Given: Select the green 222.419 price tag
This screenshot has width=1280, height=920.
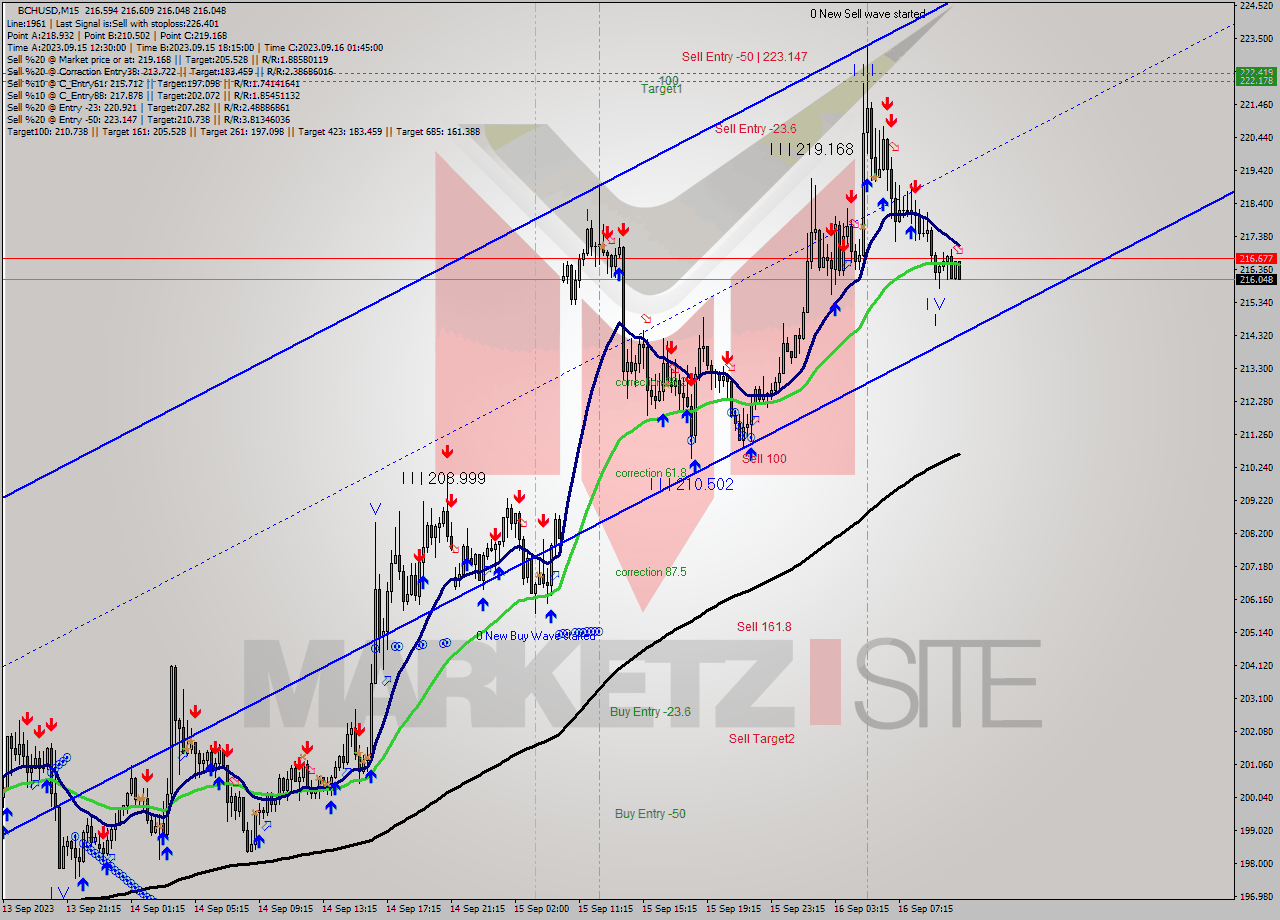Looking at the screenshot, I should 1256,72.
